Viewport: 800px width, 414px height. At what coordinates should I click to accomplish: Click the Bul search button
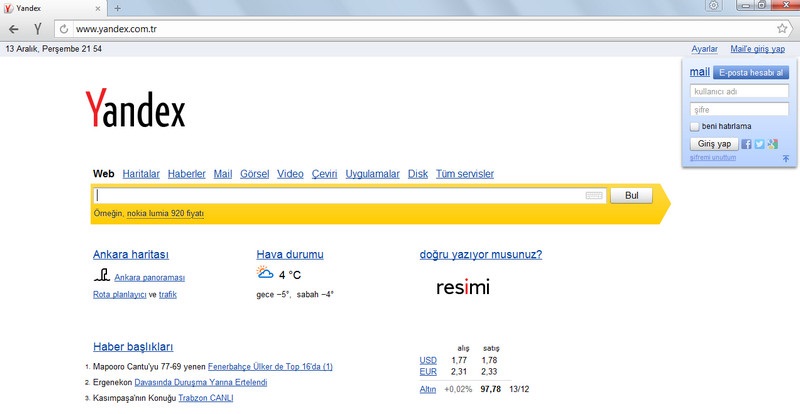pyautogui.click(x=631, y=196)
